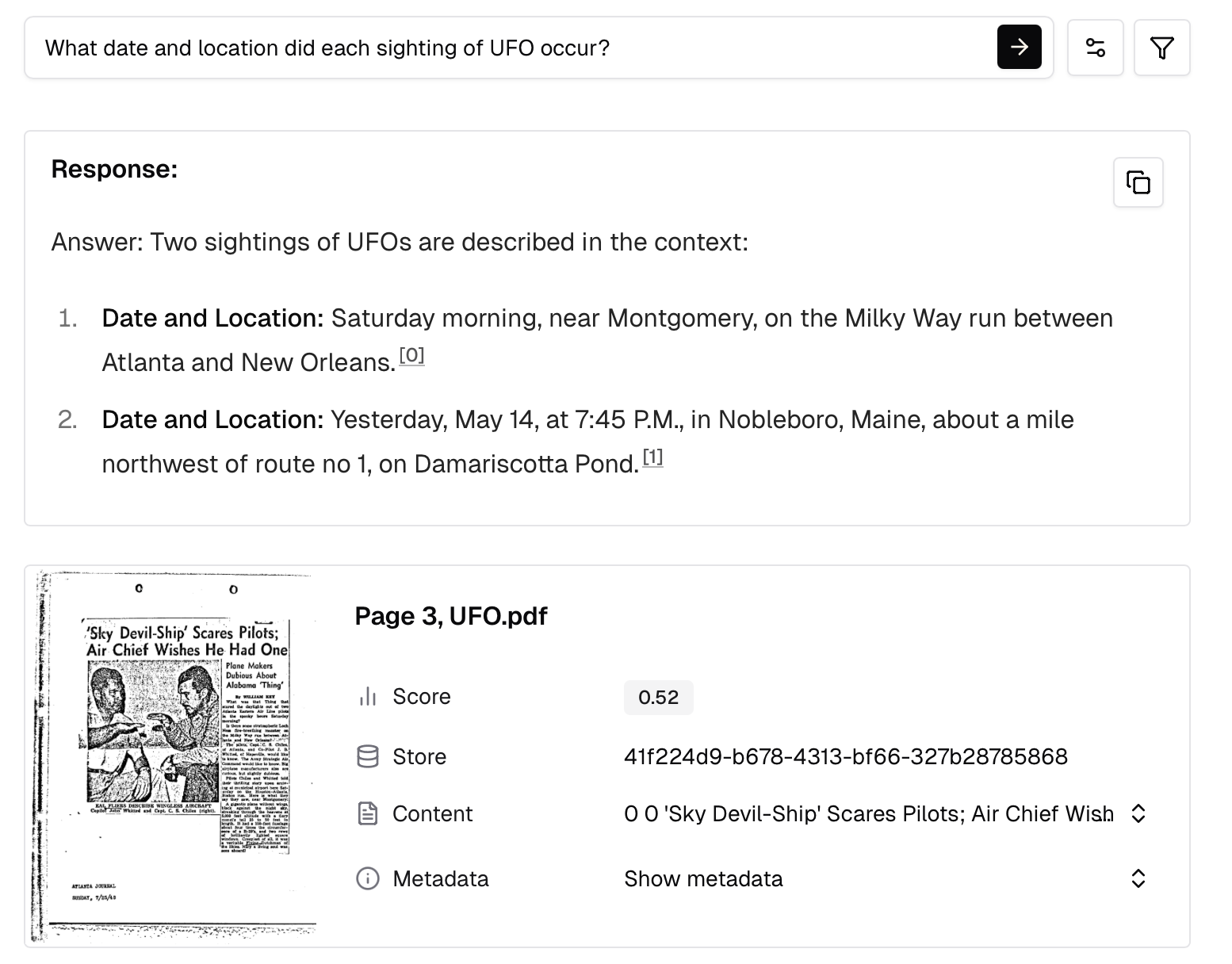The height and width of the screenshot is (964, 1232).
Task: Expand the Content field chevron
Action: [1138, 813]
